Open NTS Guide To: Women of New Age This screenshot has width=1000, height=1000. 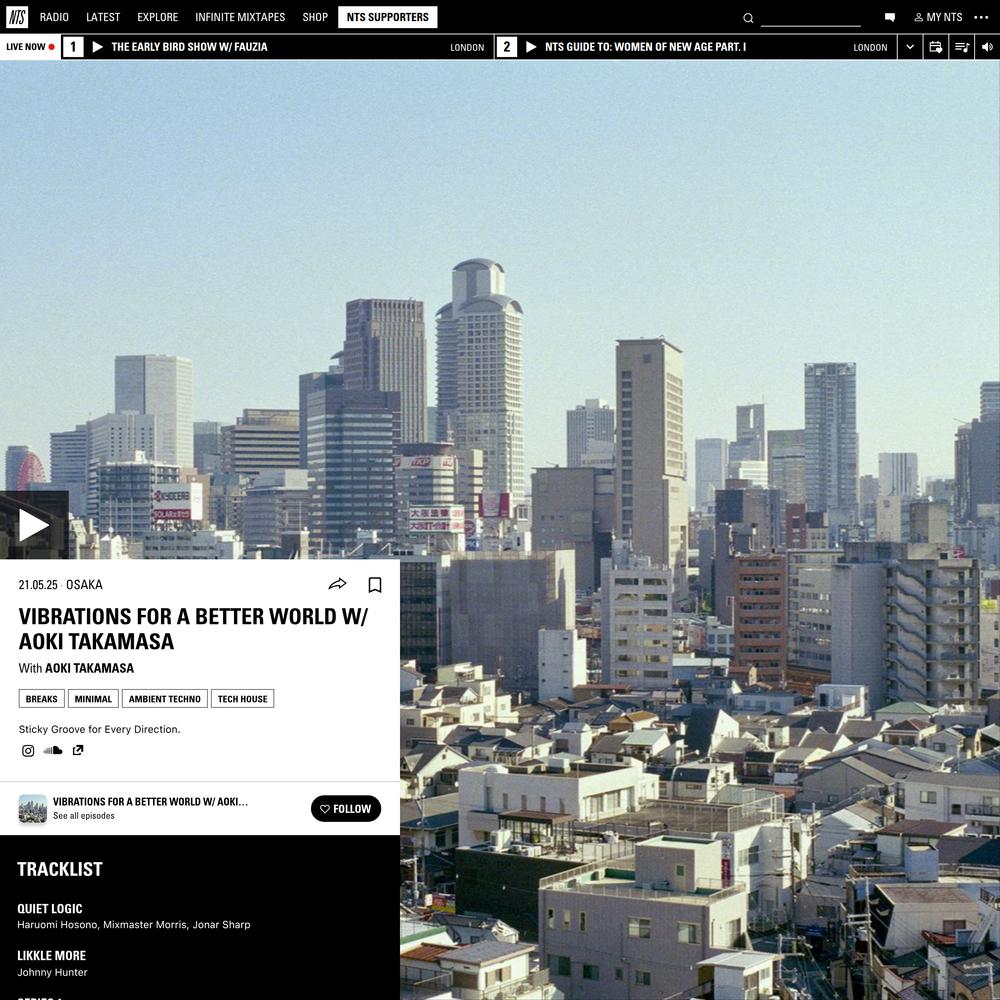(x=645, y=47)
